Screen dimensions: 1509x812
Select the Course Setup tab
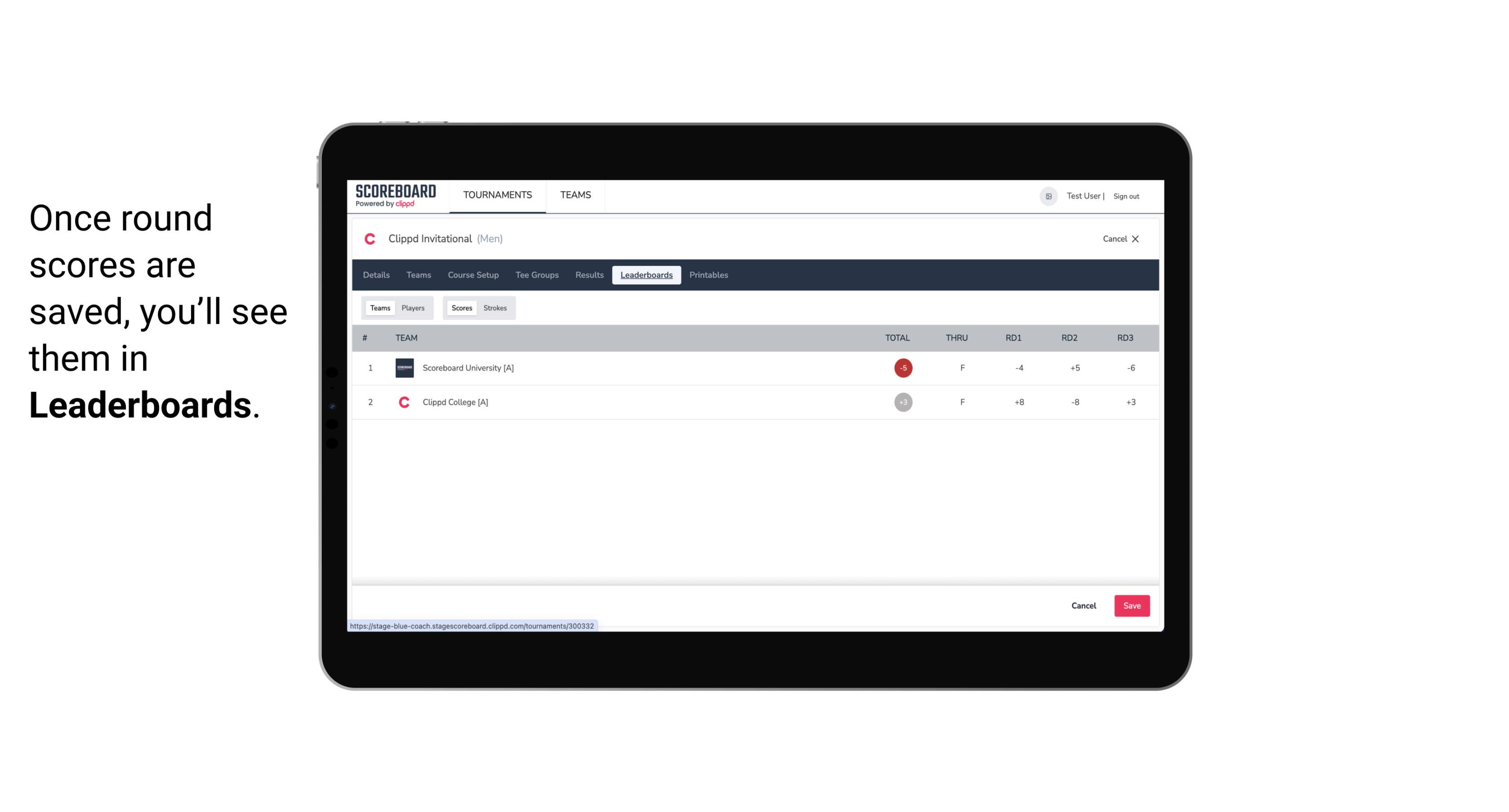coord(473,275)
